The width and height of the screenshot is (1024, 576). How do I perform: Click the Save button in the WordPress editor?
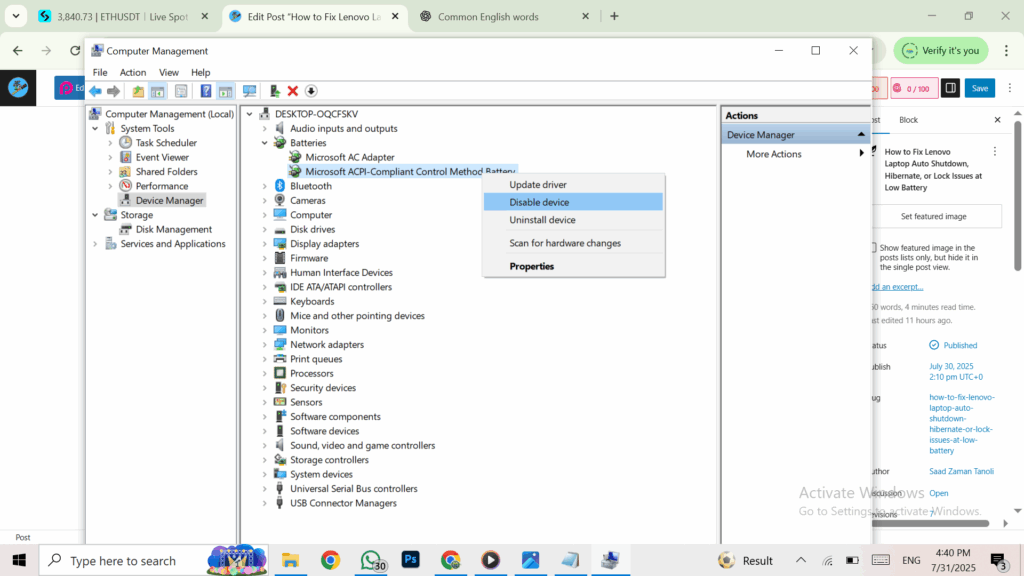pyautogui.click(x=980, y=88)
